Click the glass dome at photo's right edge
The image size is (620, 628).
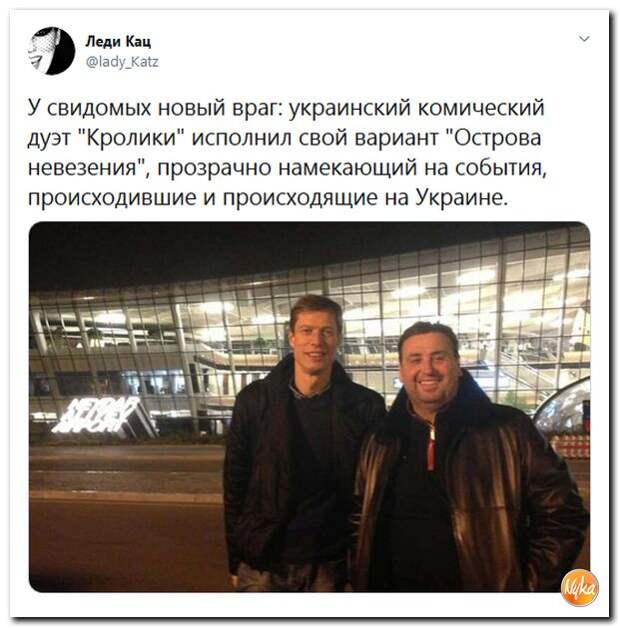coord(563,407)
